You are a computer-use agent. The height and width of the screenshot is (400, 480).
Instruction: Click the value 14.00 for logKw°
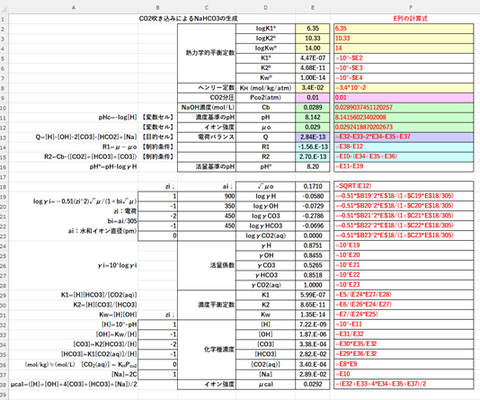point(312,48)
